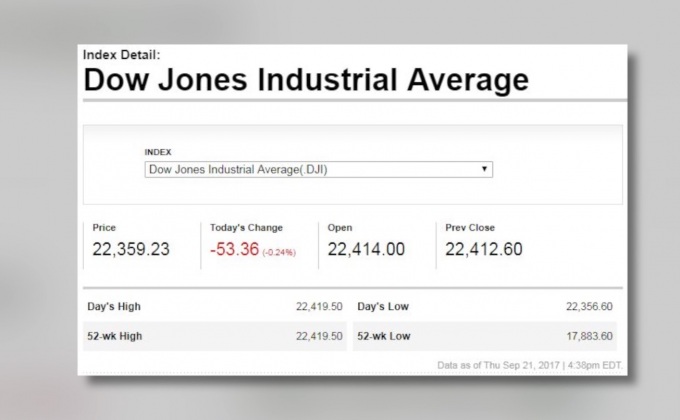
Task: Click the 'Data as of' timestamp text
Action: tap(529, 365)
